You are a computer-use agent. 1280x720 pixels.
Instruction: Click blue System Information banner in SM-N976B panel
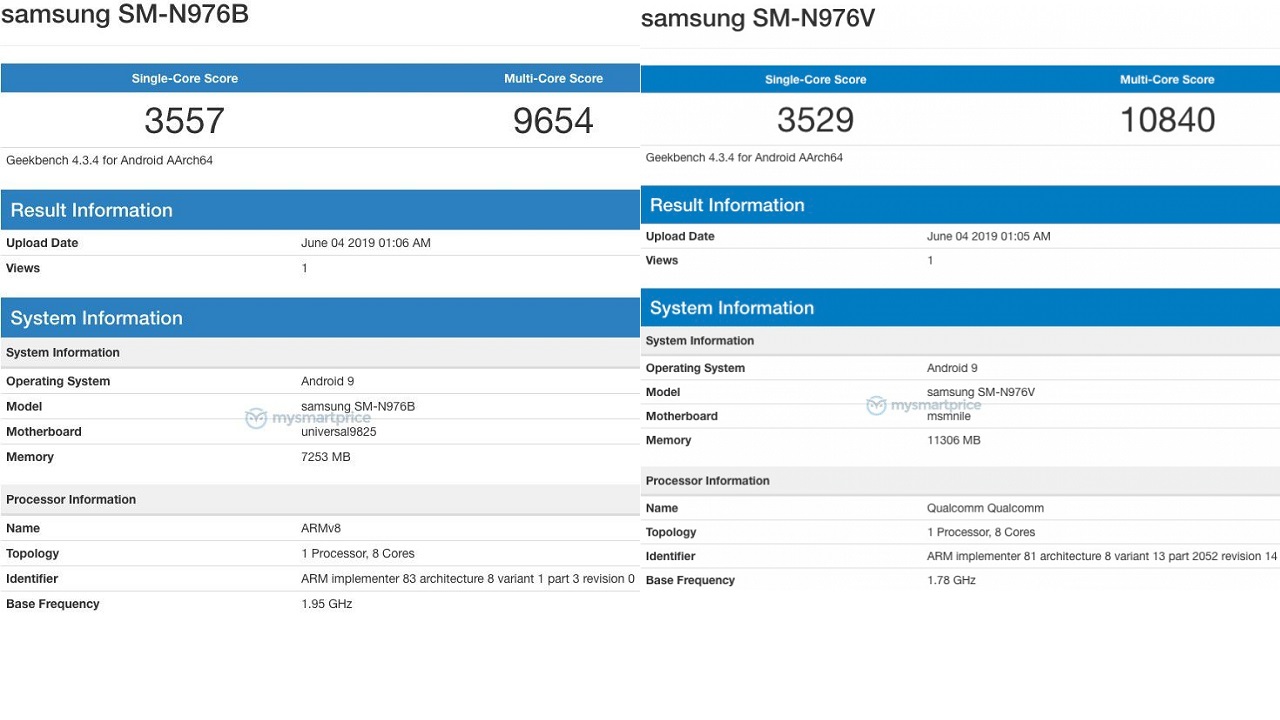click(320, 318)
